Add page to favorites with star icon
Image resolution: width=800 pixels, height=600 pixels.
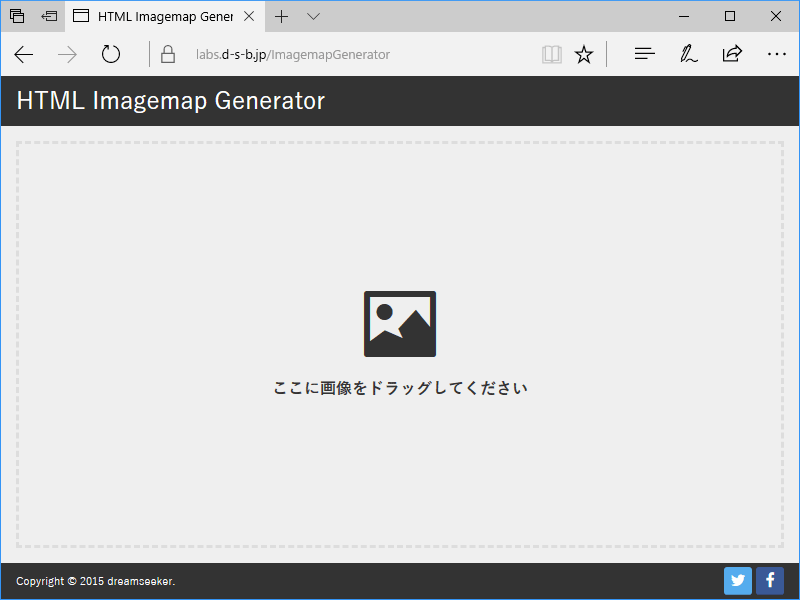click(x=584, y=55)
